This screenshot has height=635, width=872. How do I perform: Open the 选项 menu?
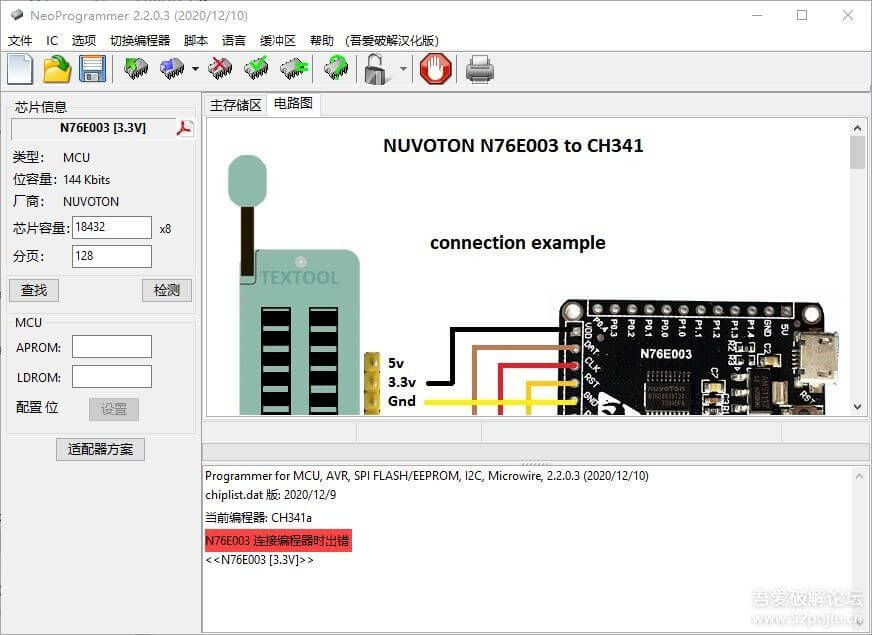[x=84, y=41]
